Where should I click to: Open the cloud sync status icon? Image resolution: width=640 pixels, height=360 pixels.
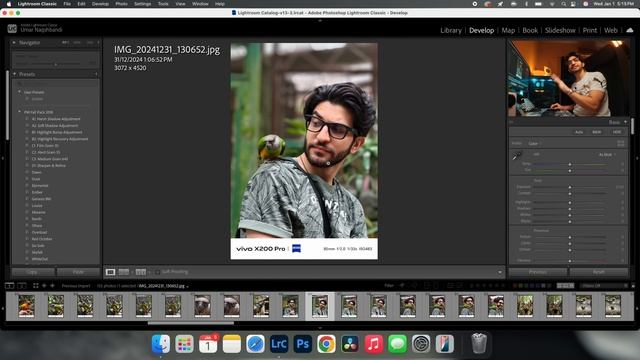[630, 30]
